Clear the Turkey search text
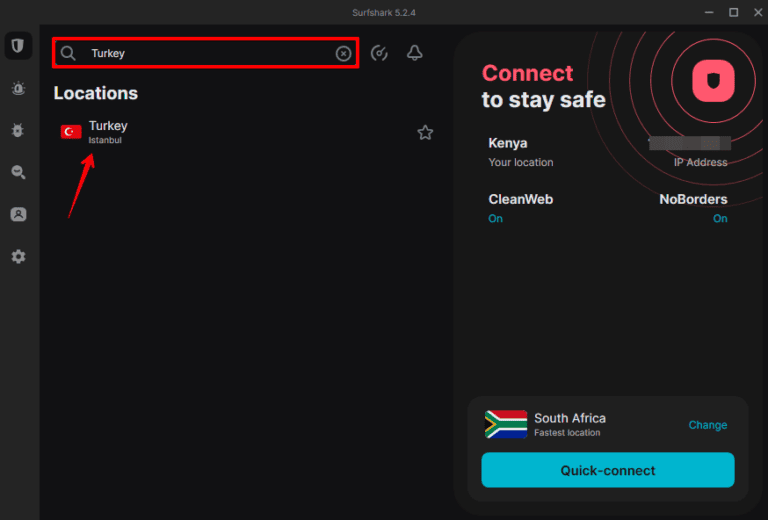The height and width of the screenshot is (520, 768). point(343,53)
